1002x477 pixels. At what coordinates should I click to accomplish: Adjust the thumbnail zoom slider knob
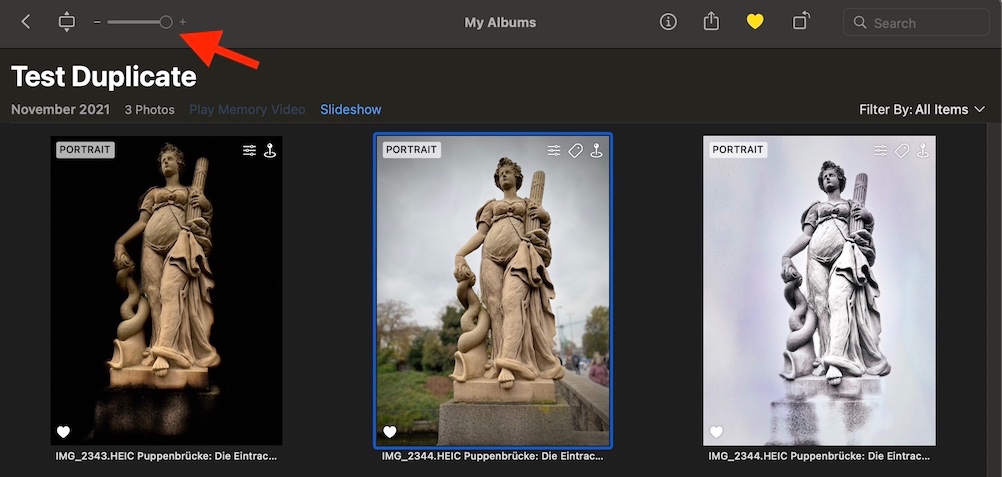166,22
